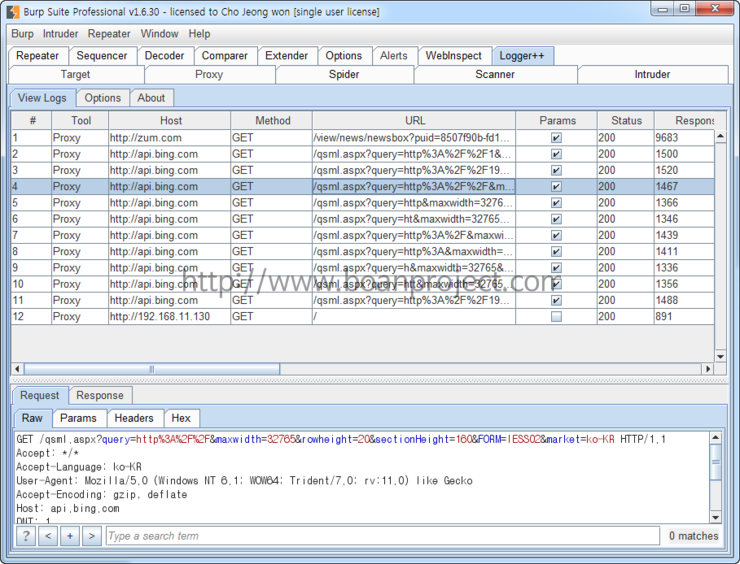Toggle Params checkbox in row 7
This screenshot has height=564, width=740.
[x=556, y=235]
